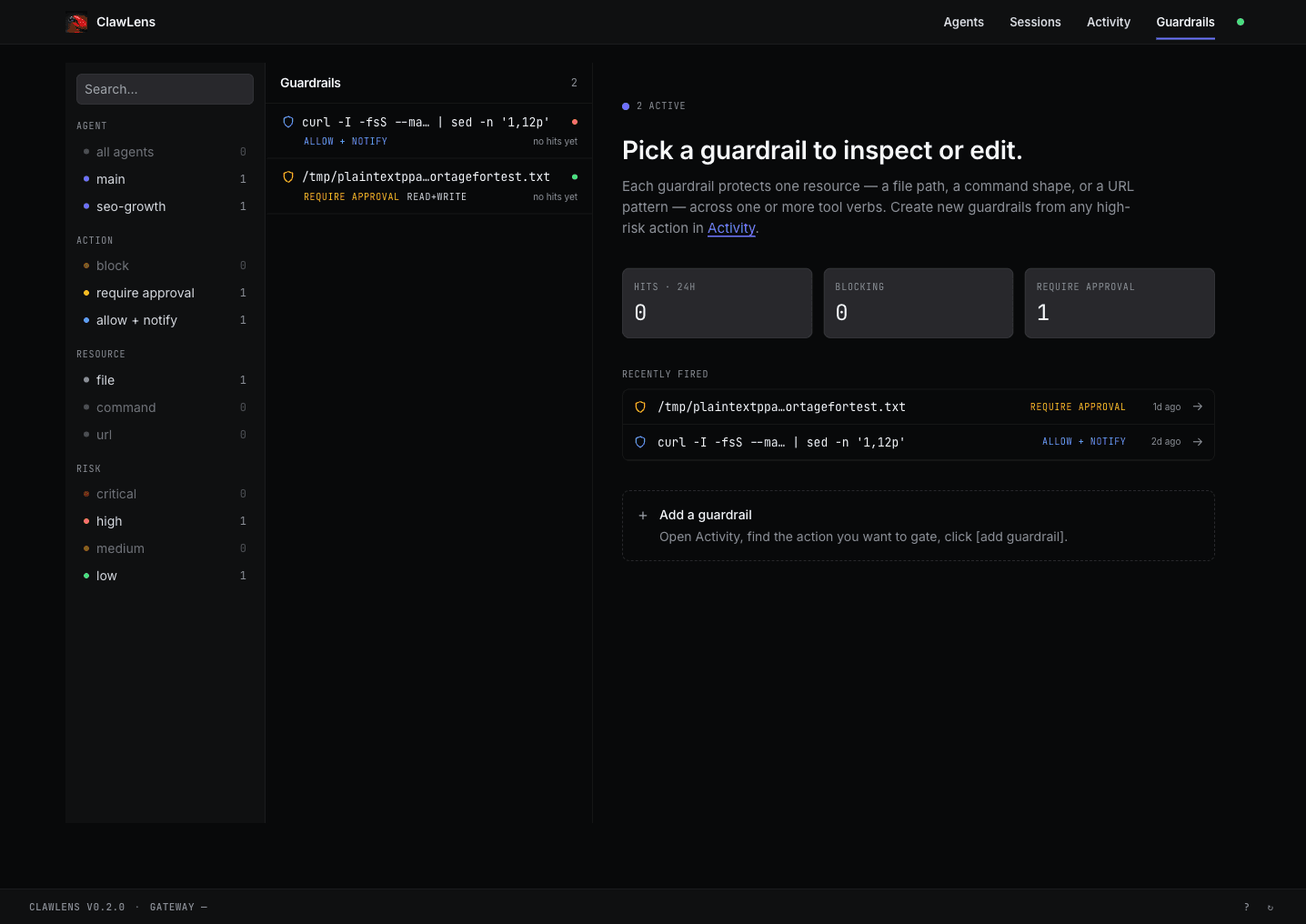Click READ+WRITE tag on /tmp guardrail

[x=437, y=197]
